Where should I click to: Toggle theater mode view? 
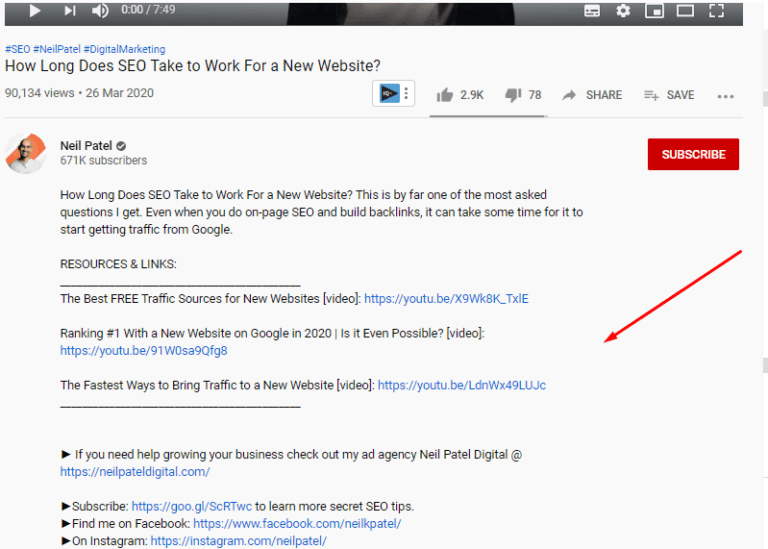pos(685,11)
